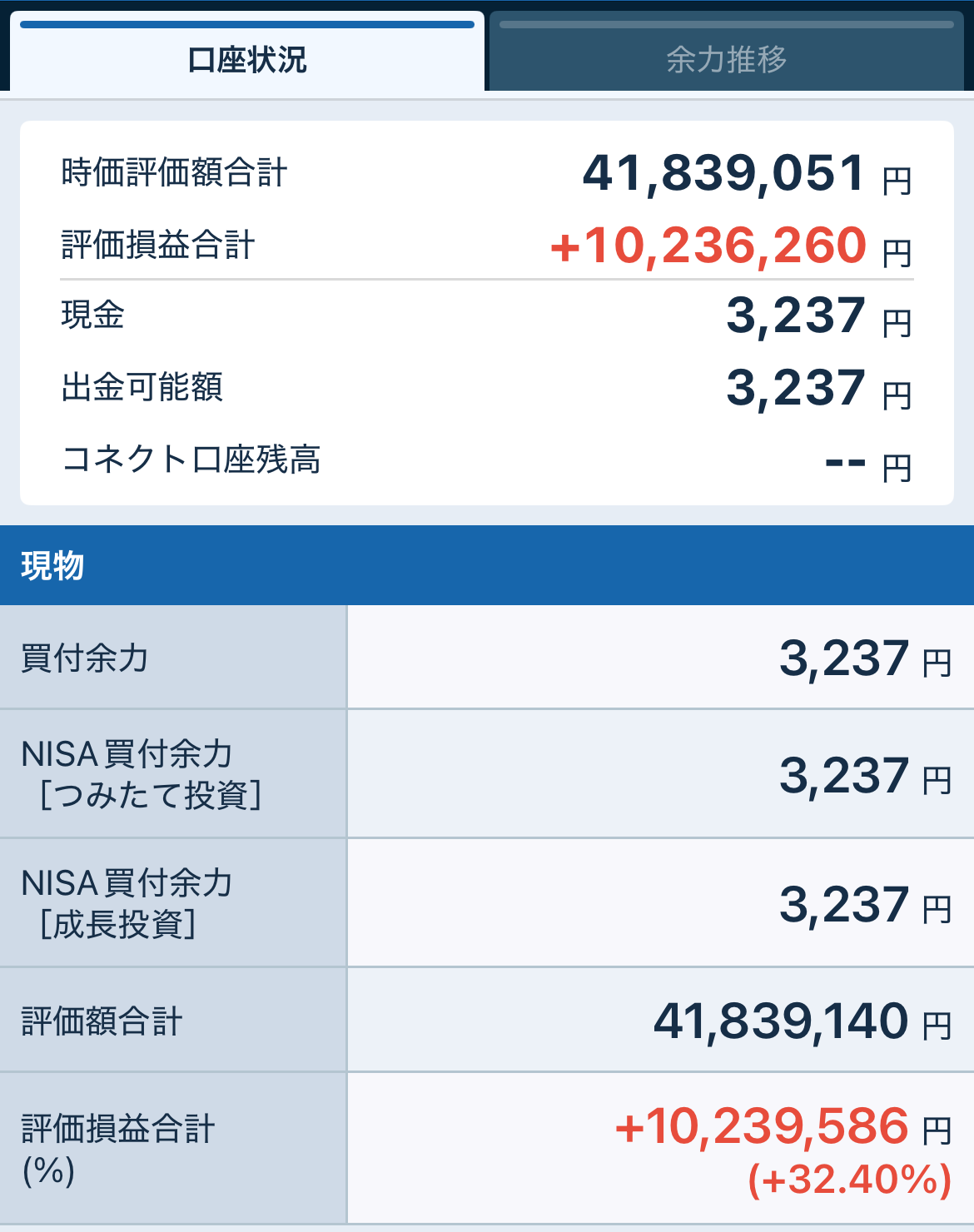Screen dimensions: 974x1232
Task: Tap the 出金可能額 label
Action: pos(142,387)
